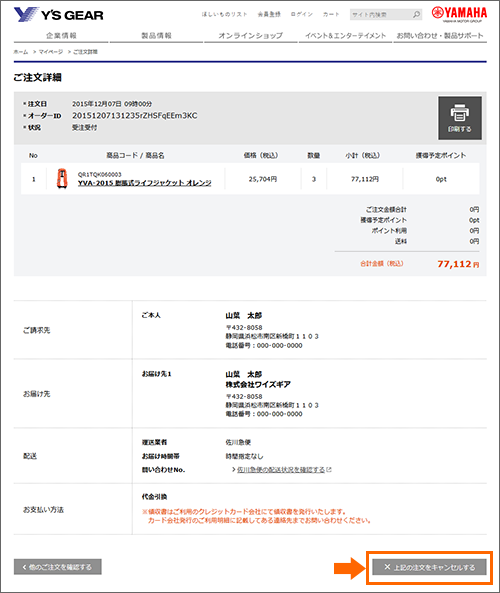Click 佐川急便 carrier name
The image size is (500, 593).
click(238, 442)
